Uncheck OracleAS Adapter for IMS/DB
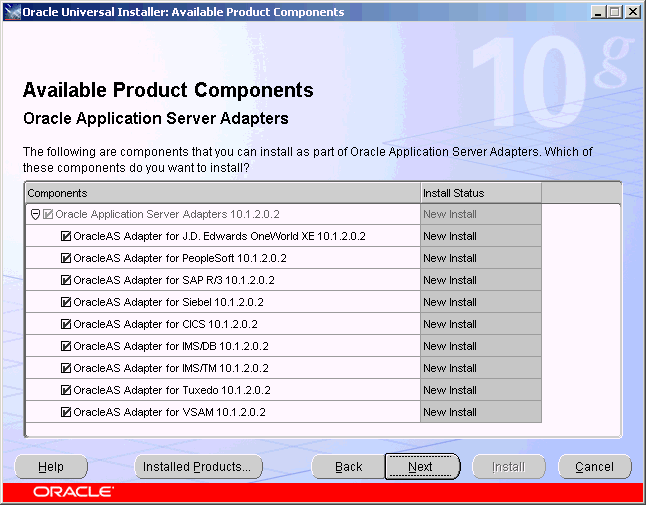This screenshot has height=505, width=646. [66, 346]
